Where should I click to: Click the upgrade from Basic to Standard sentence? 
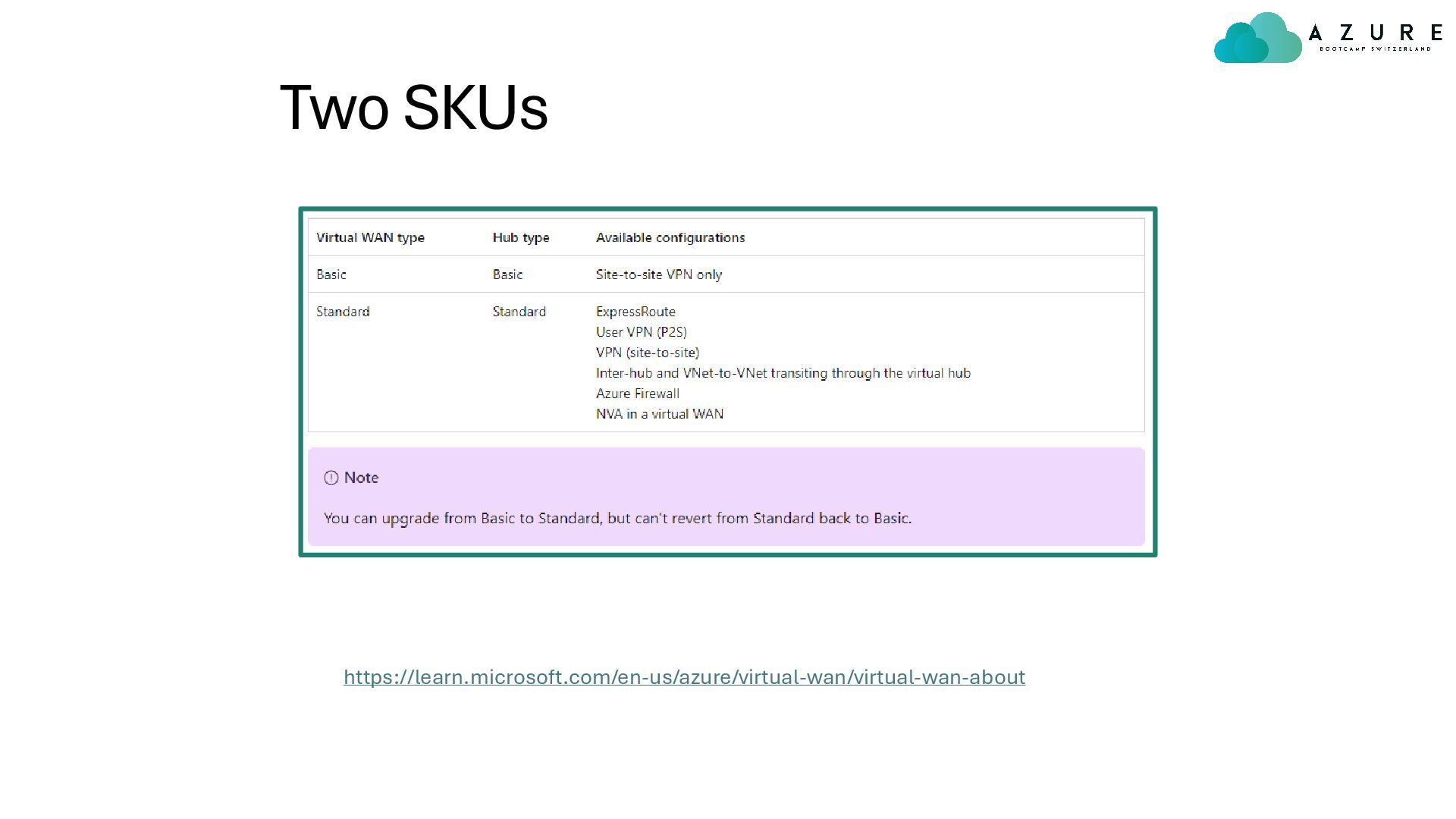coord(617,518)
